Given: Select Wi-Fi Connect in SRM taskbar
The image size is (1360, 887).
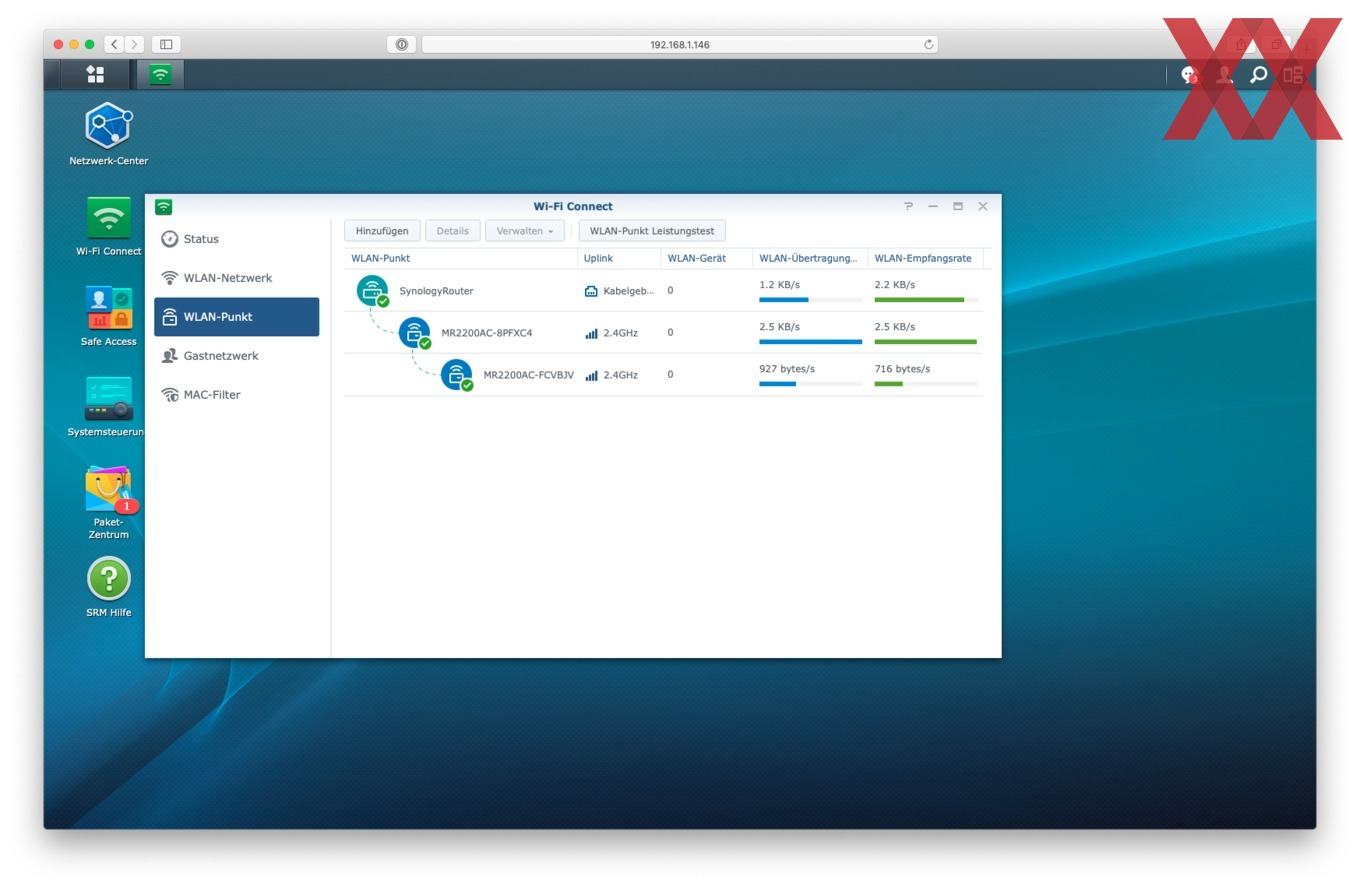Looking at the screenshot, I should pyautogui.click(x=160, y=74).
